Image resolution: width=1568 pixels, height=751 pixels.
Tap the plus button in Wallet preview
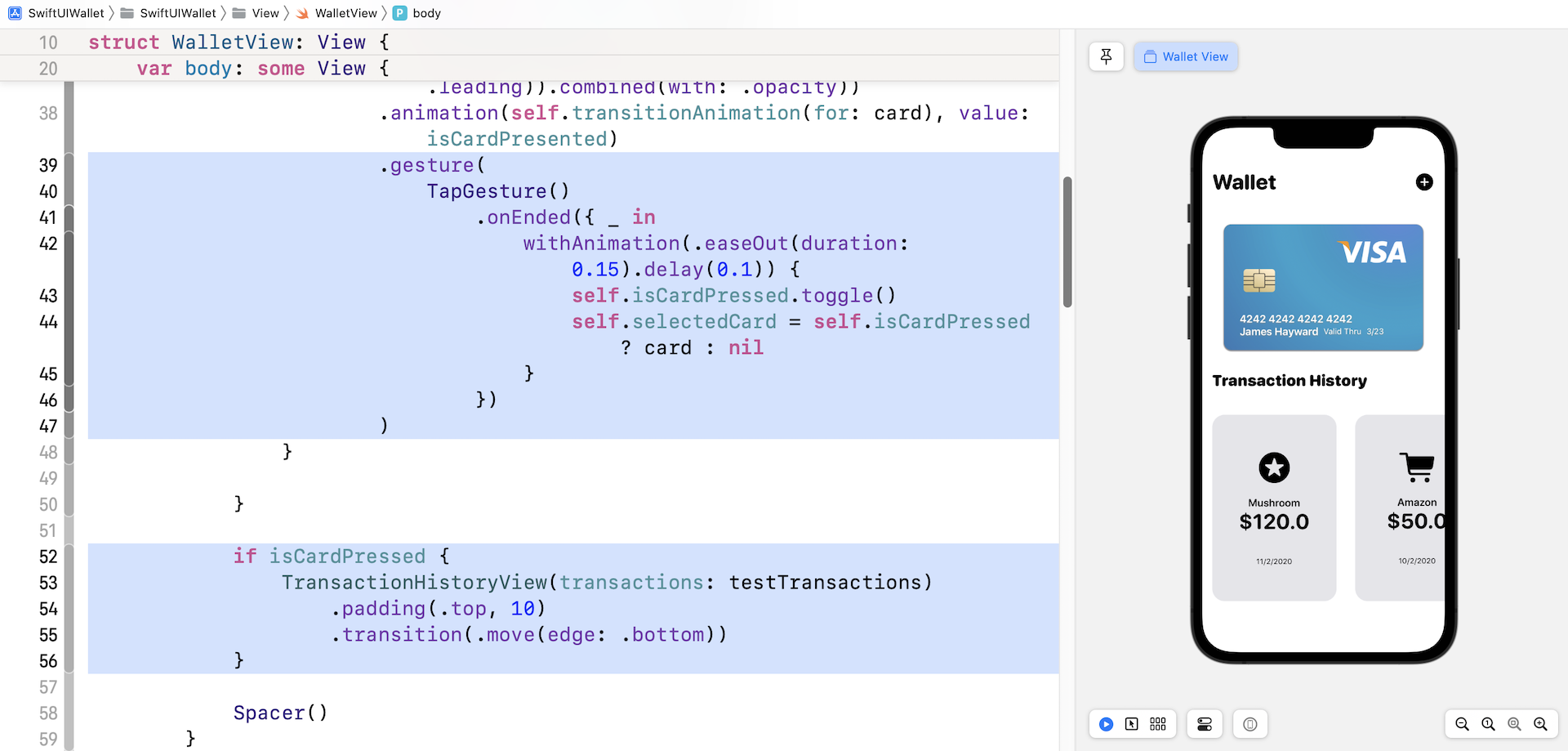(x=1423, y=182)
